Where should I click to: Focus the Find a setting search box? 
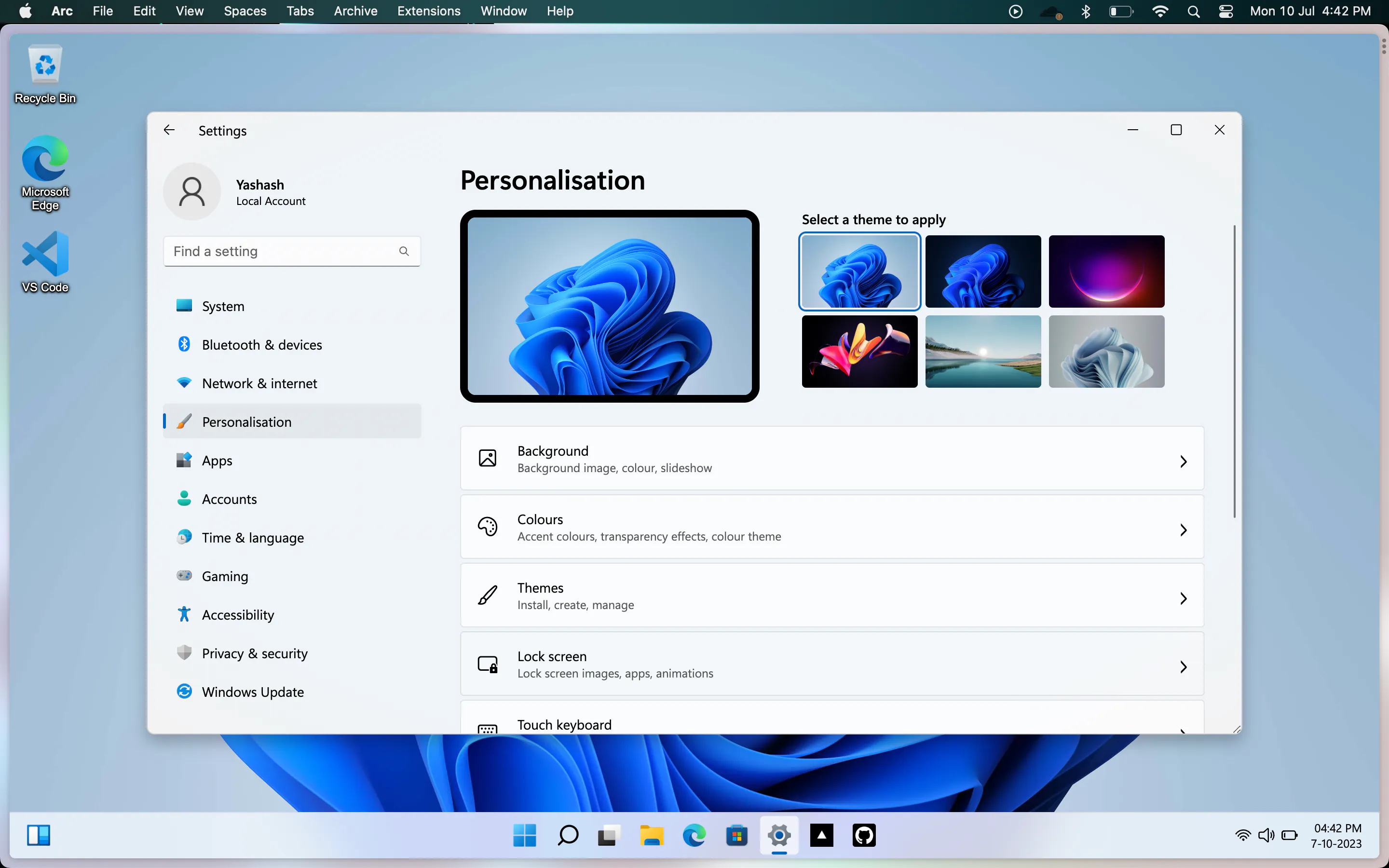pyautogui.click(x=292, y=251)
